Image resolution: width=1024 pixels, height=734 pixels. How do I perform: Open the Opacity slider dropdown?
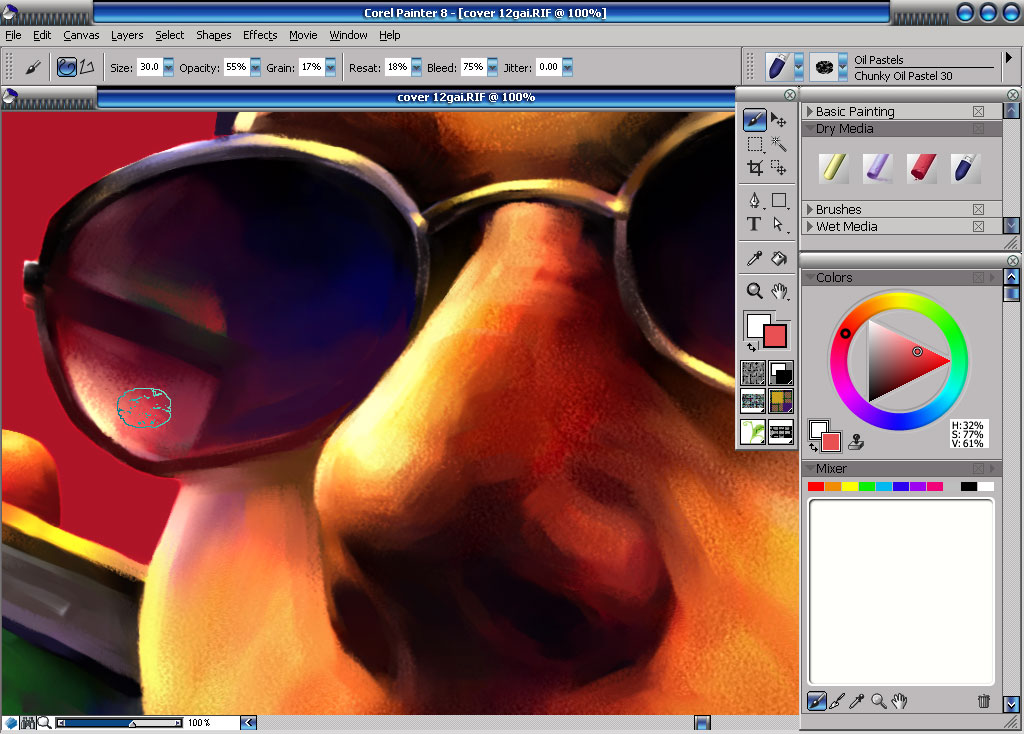255,67
